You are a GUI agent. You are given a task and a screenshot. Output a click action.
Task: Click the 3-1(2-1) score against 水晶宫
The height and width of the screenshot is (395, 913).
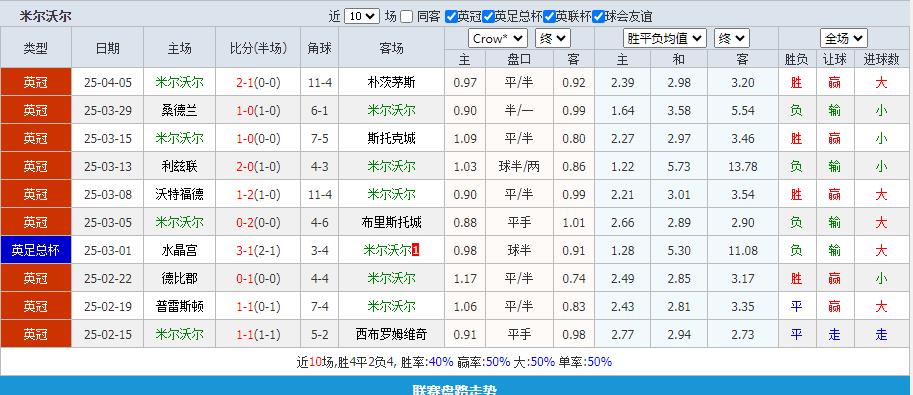pos(259,251)
